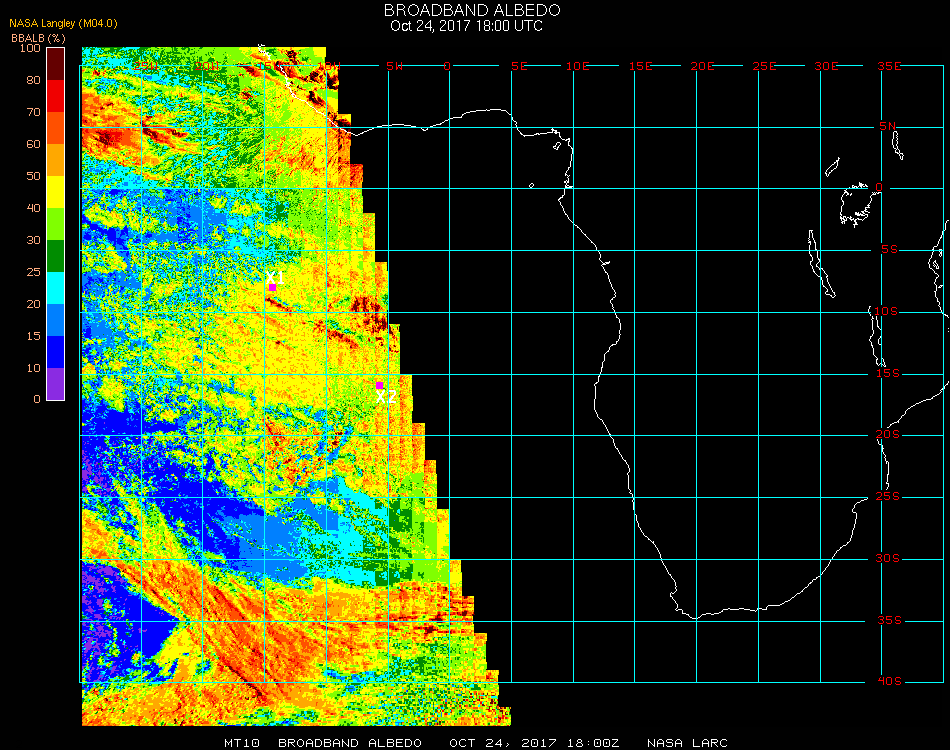Pick the light green 30-40 legend swatch
Image resolution: width=950 pixels, height=750 pixels.
coord(56,224)
